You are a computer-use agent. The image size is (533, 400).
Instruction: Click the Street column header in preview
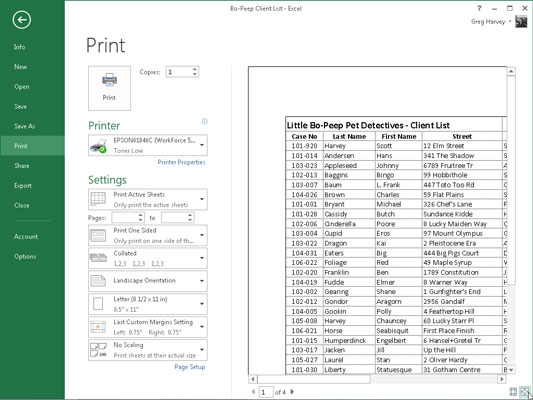pos(462,136)
